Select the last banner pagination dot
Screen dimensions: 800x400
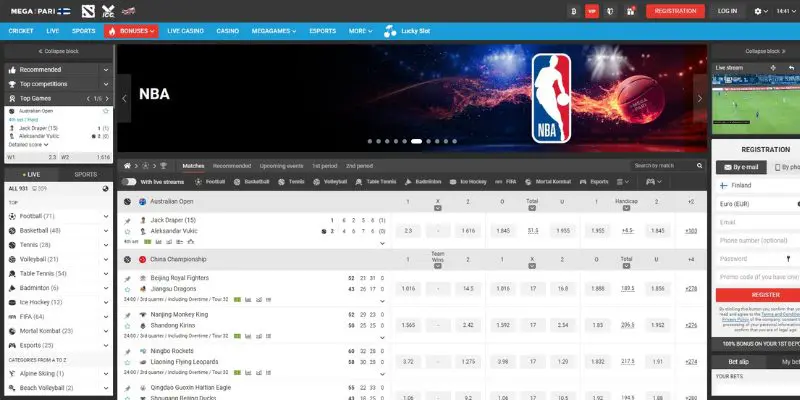click(455, 141)
